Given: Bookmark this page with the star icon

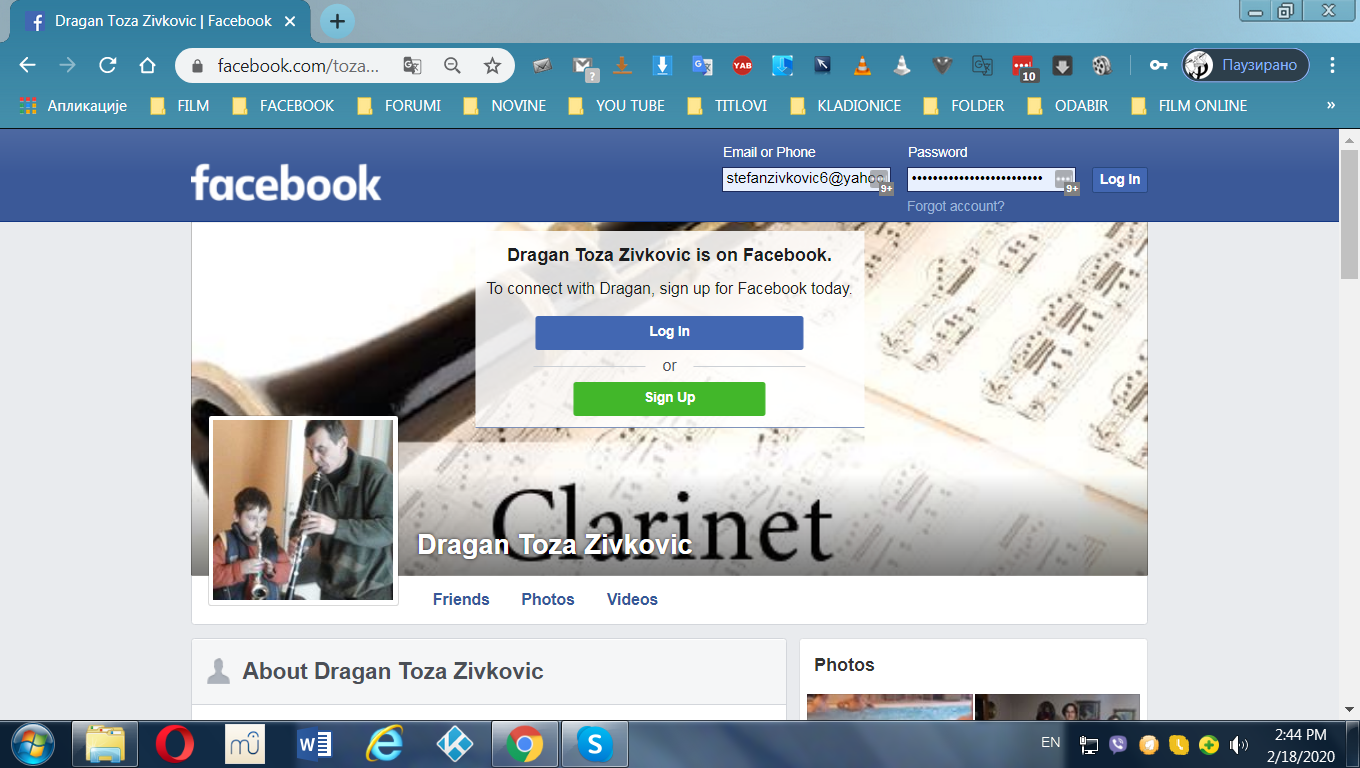Looking at the screenshot, I should pos(492,66).
